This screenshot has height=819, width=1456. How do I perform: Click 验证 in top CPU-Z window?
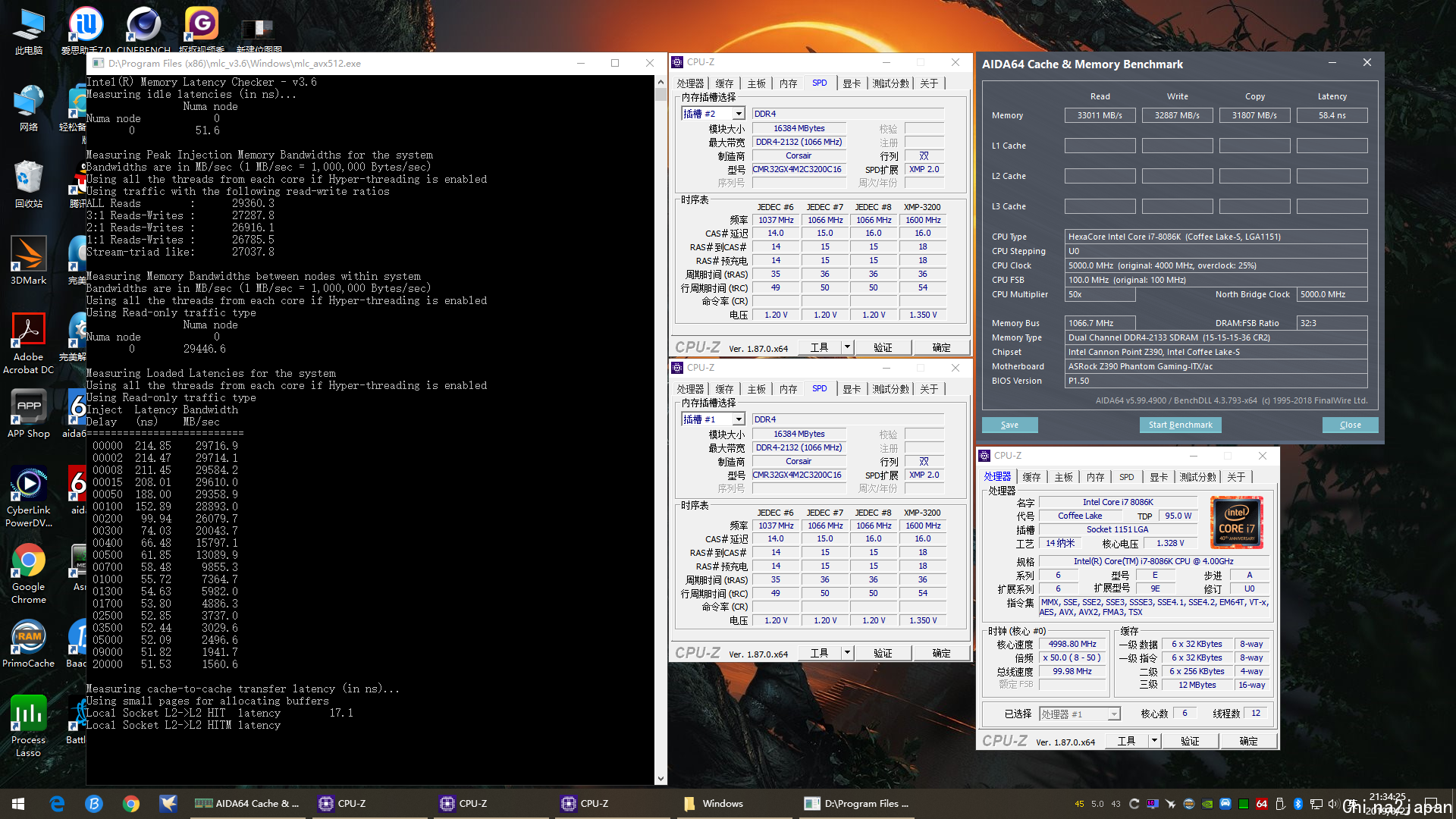coord(883,347)
